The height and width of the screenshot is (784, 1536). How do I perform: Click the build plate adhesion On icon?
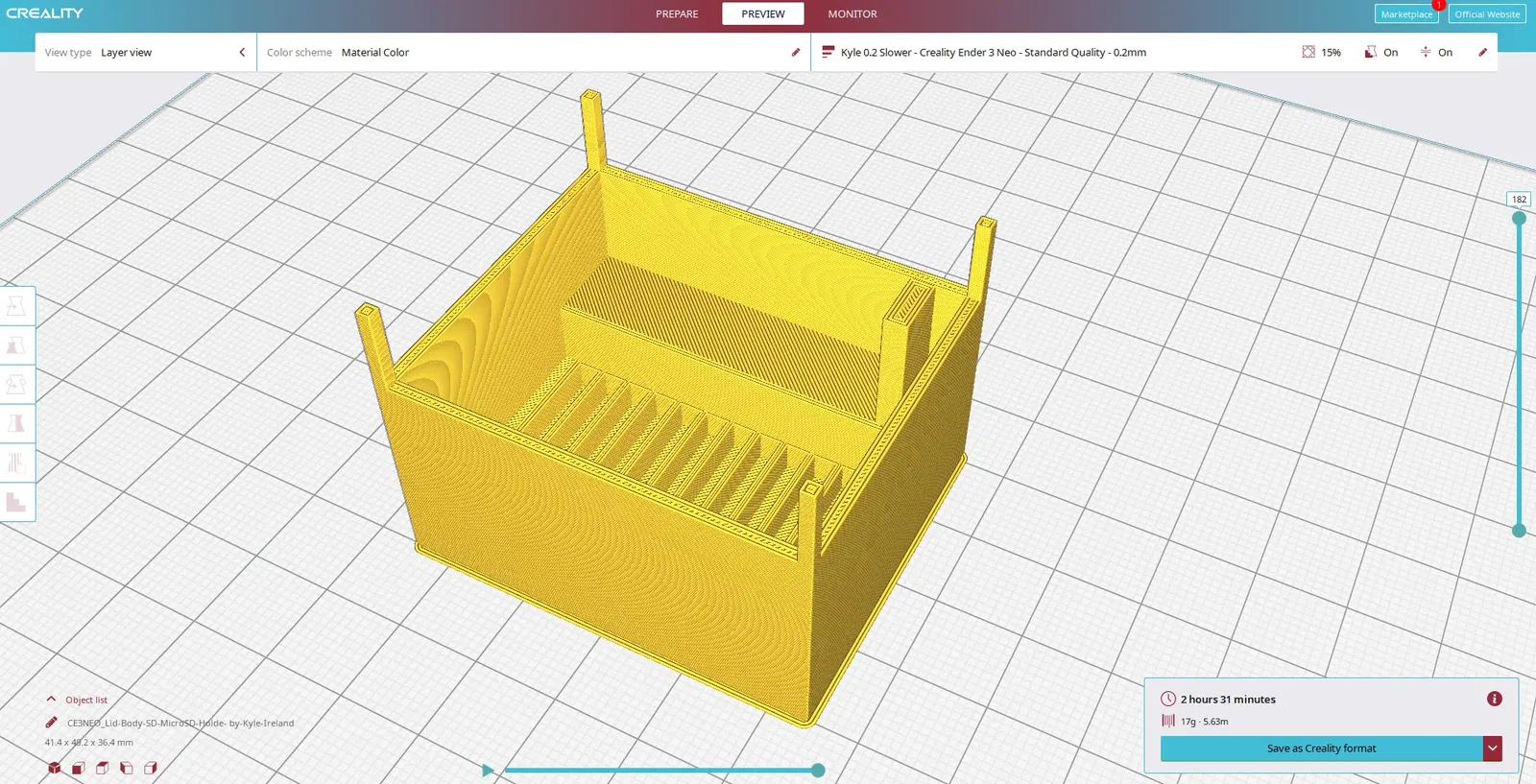(x=1426, y=52)
